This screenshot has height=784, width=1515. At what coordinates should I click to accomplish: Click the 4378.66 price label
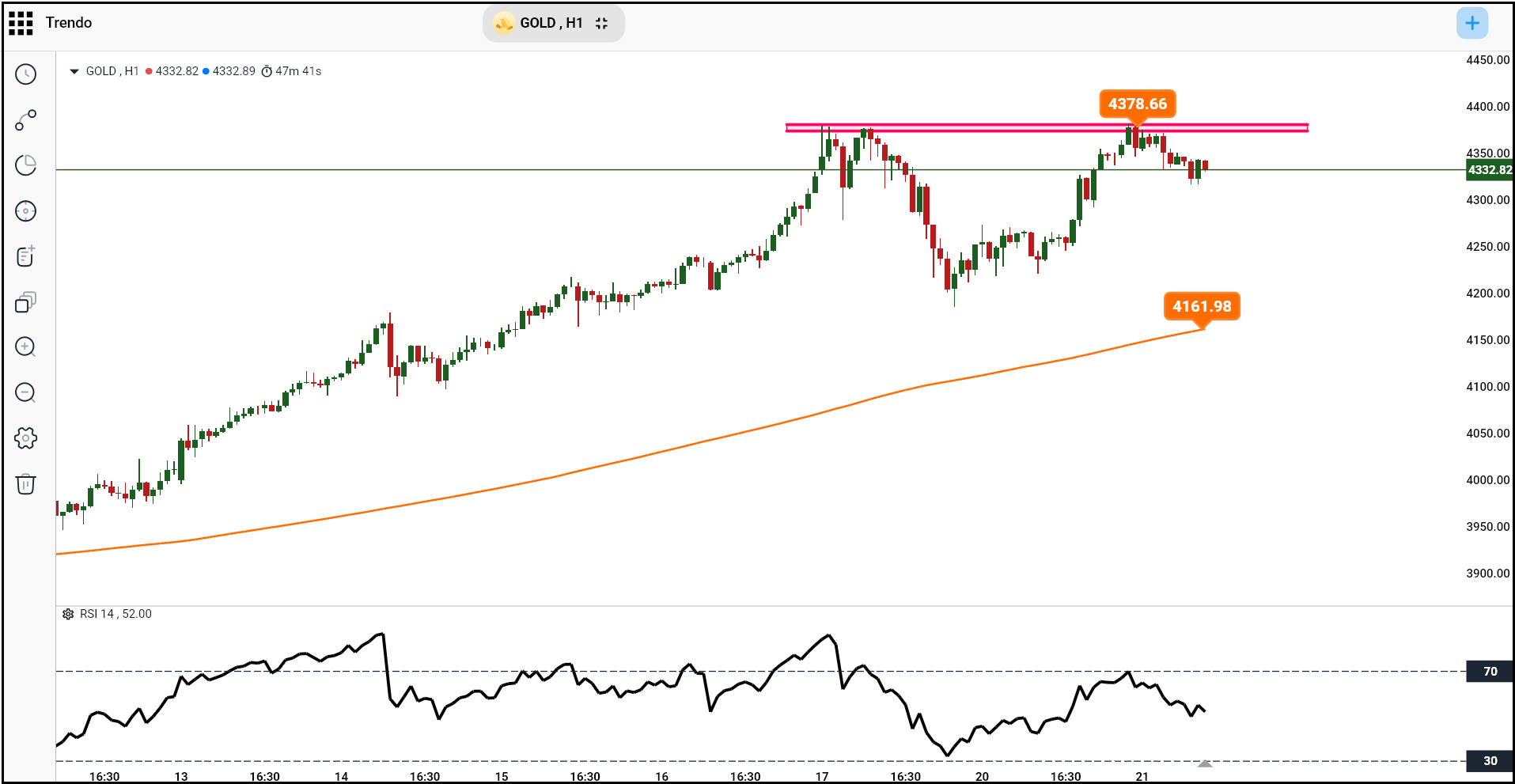[1137, 104]
